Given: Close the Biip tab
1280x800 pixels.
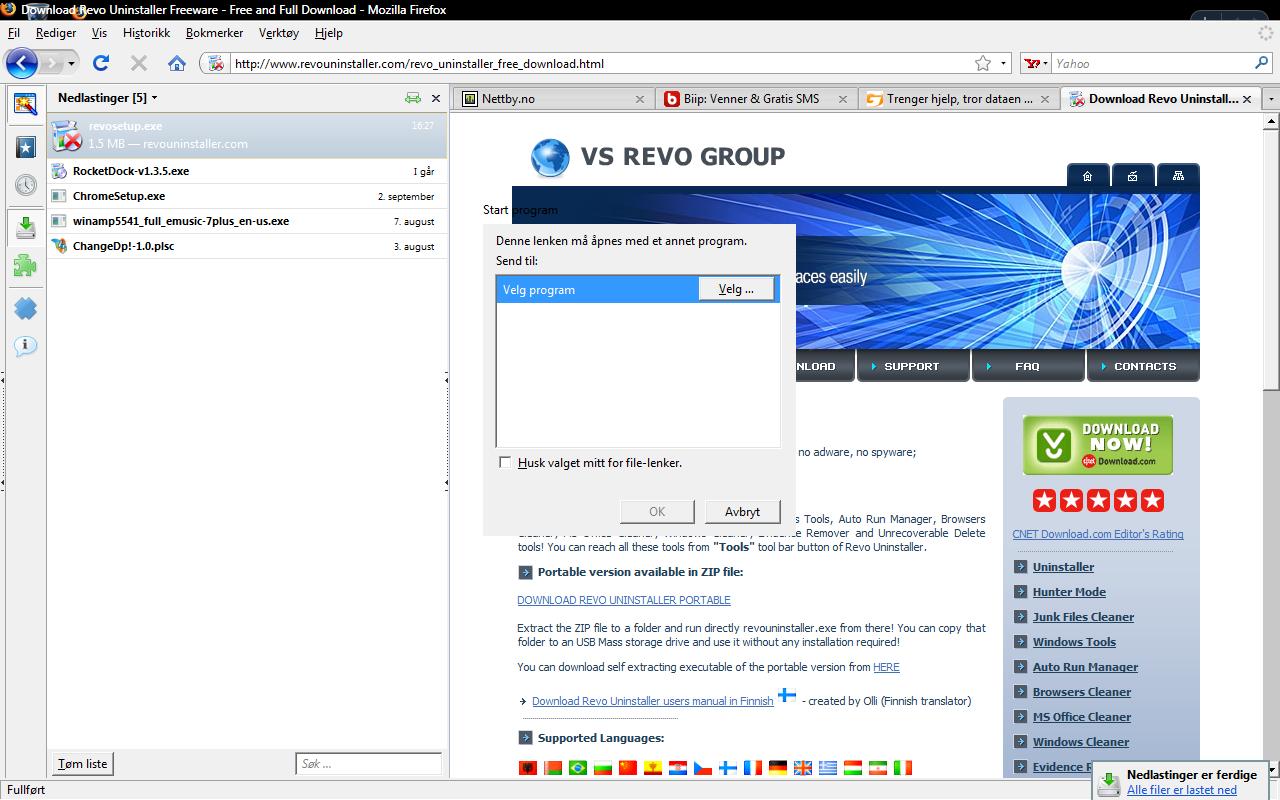Looking at the screenshot, I should pyautogui.click(x=843, y=99).
